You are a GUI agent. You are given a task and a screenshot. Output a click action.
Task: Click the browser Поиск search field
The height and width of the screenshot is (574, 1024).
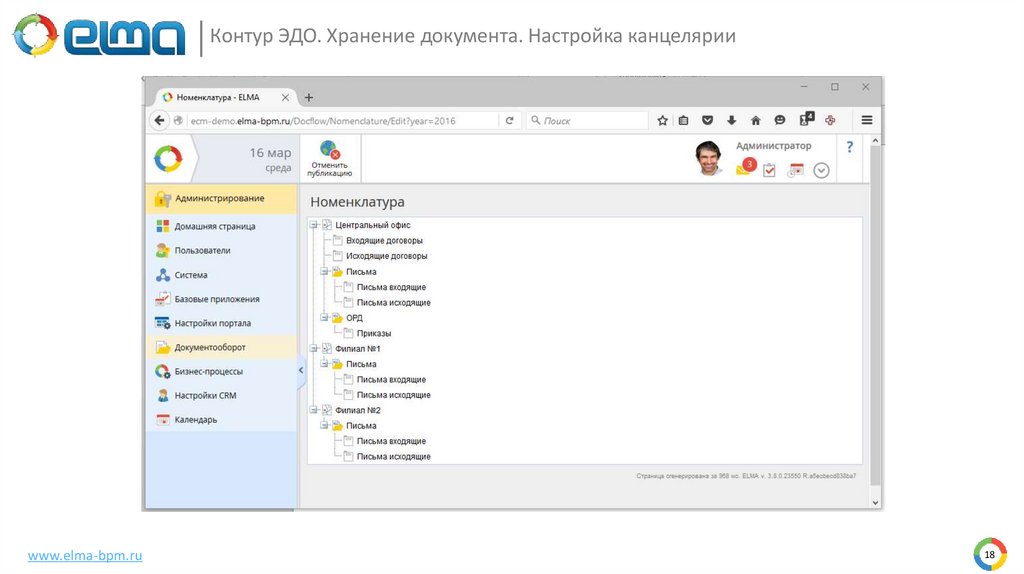(x=590, y=120)
